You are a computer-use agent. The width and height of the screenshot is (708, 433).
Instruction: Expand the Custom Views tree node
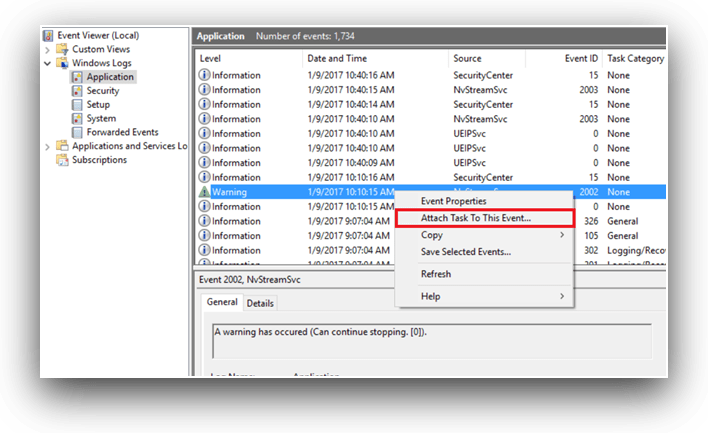point(48,49)
